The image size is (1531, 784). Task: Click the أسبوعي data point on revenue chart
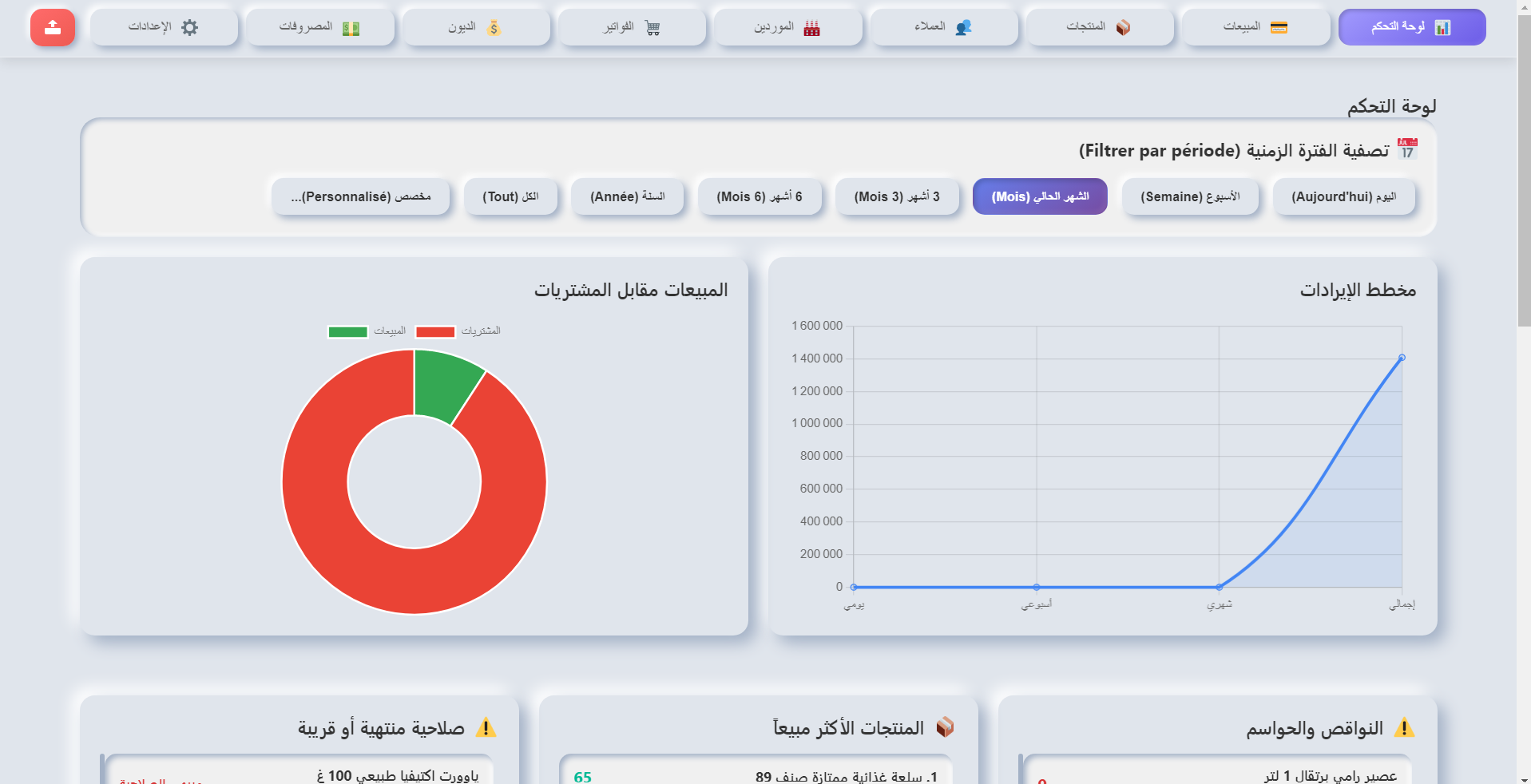click(1037, 587)
